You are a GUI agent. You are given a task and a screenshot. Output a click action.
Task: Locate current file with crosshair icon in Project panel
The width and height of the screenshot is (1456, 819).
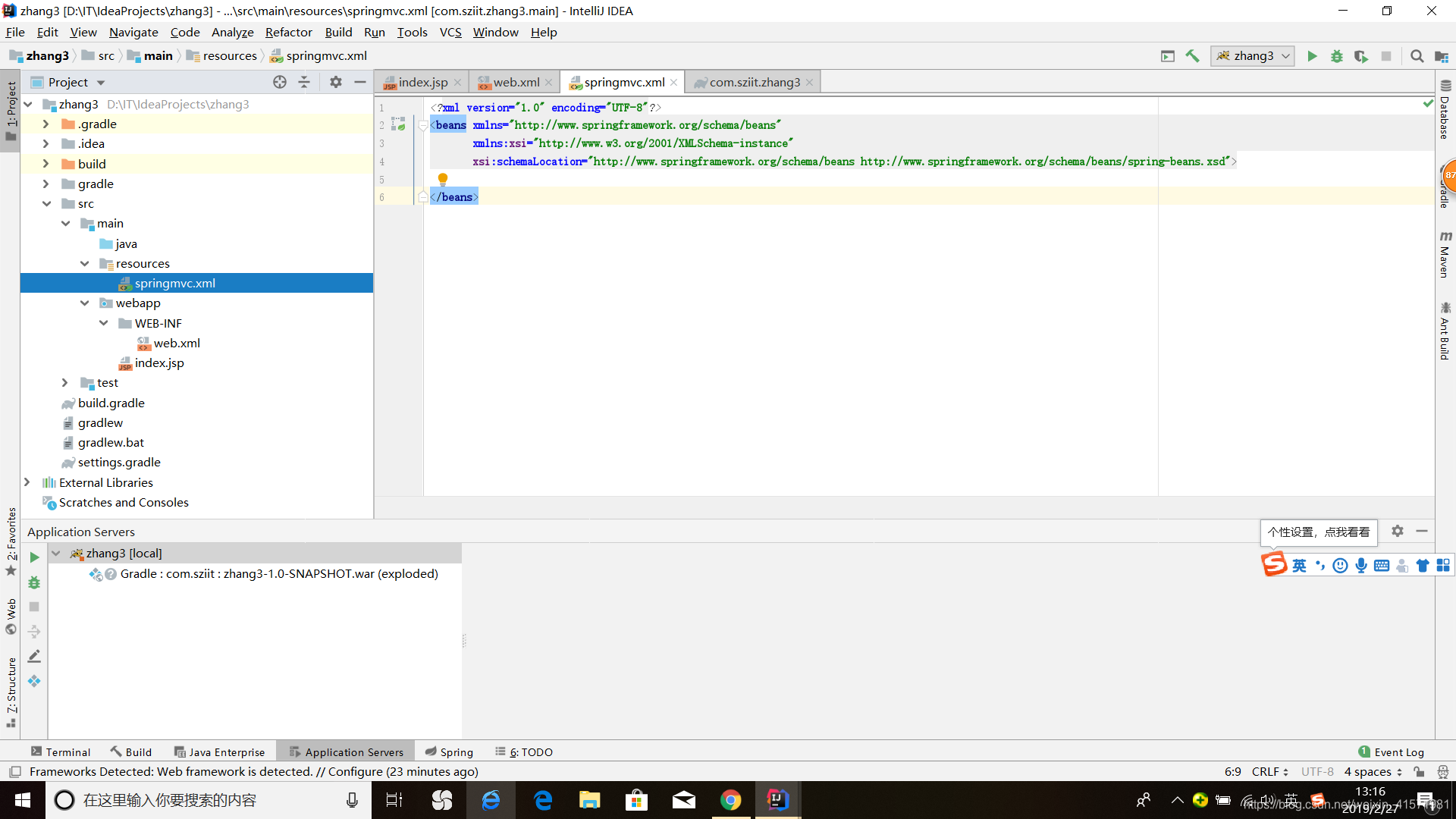click(280, 82)
